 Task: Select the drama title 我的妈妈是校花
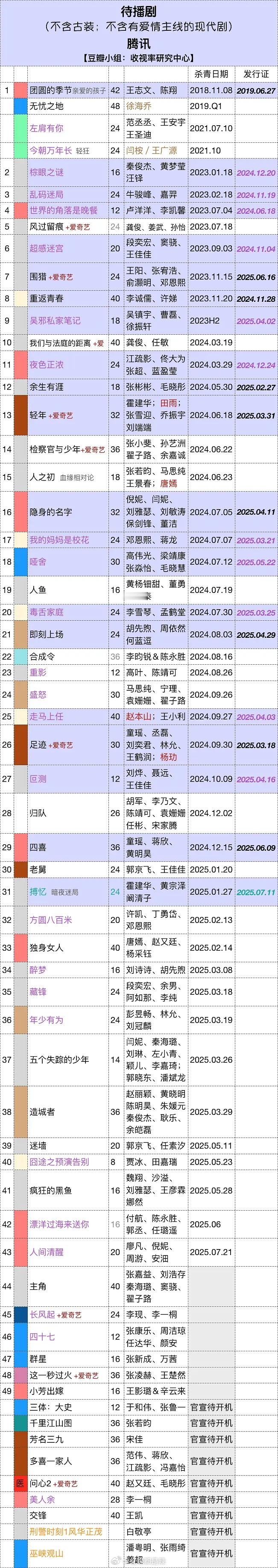(59, 540)
